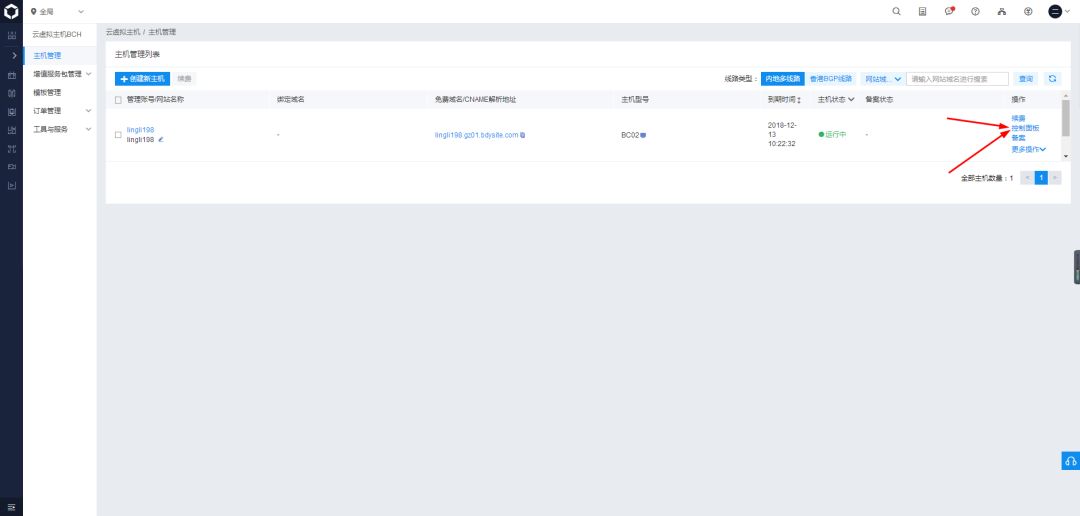Open the search magnifier icon in top bar

(896, 11)
